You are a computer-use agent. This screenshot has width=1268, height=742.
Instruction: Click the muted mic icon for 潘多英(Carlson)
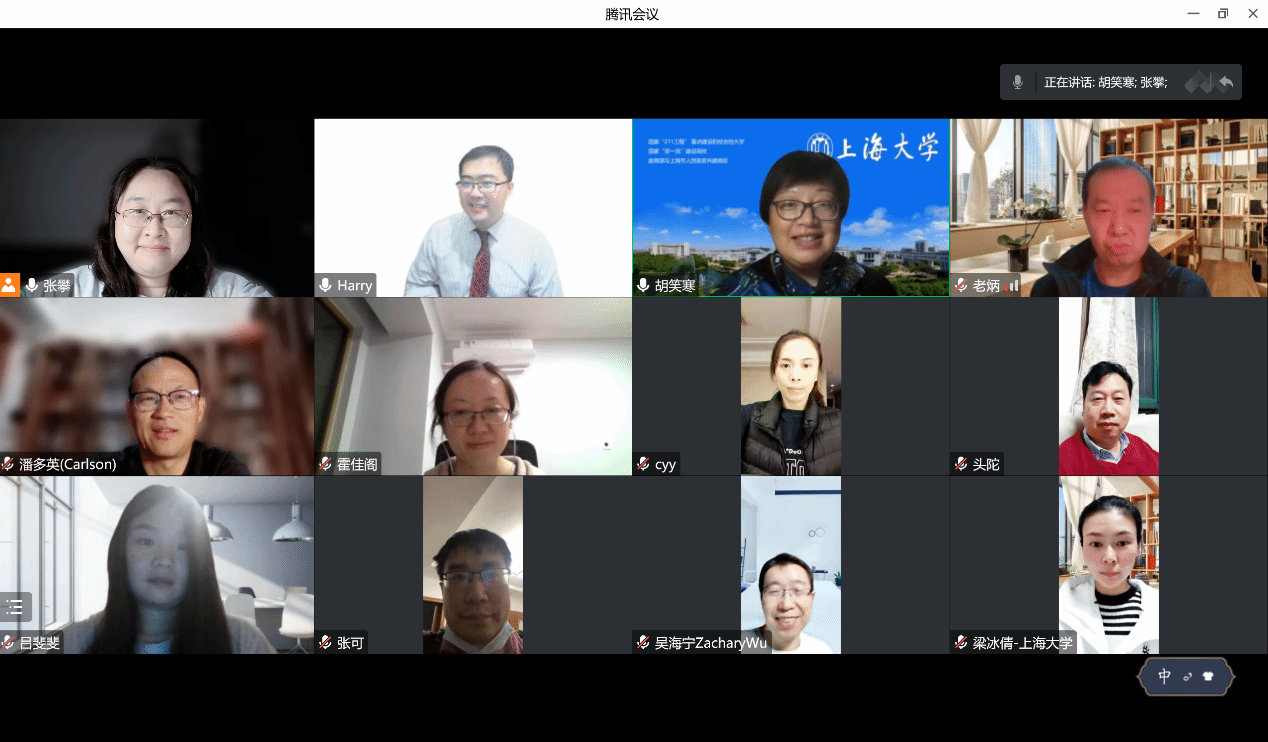point(8,464)
